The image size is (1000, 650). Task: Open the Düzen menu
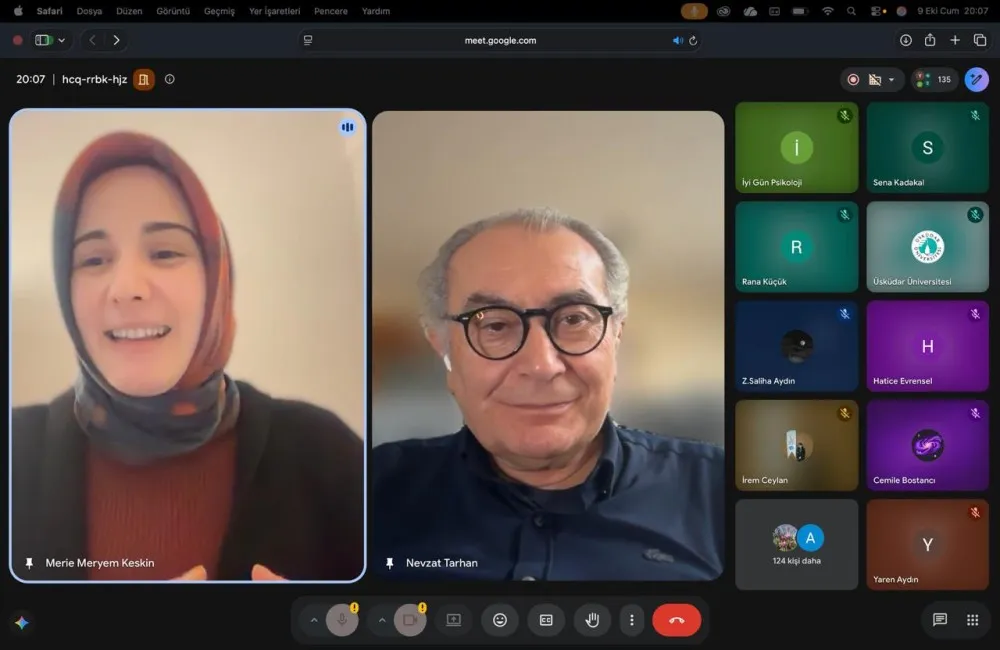click(x=129, y=11)
